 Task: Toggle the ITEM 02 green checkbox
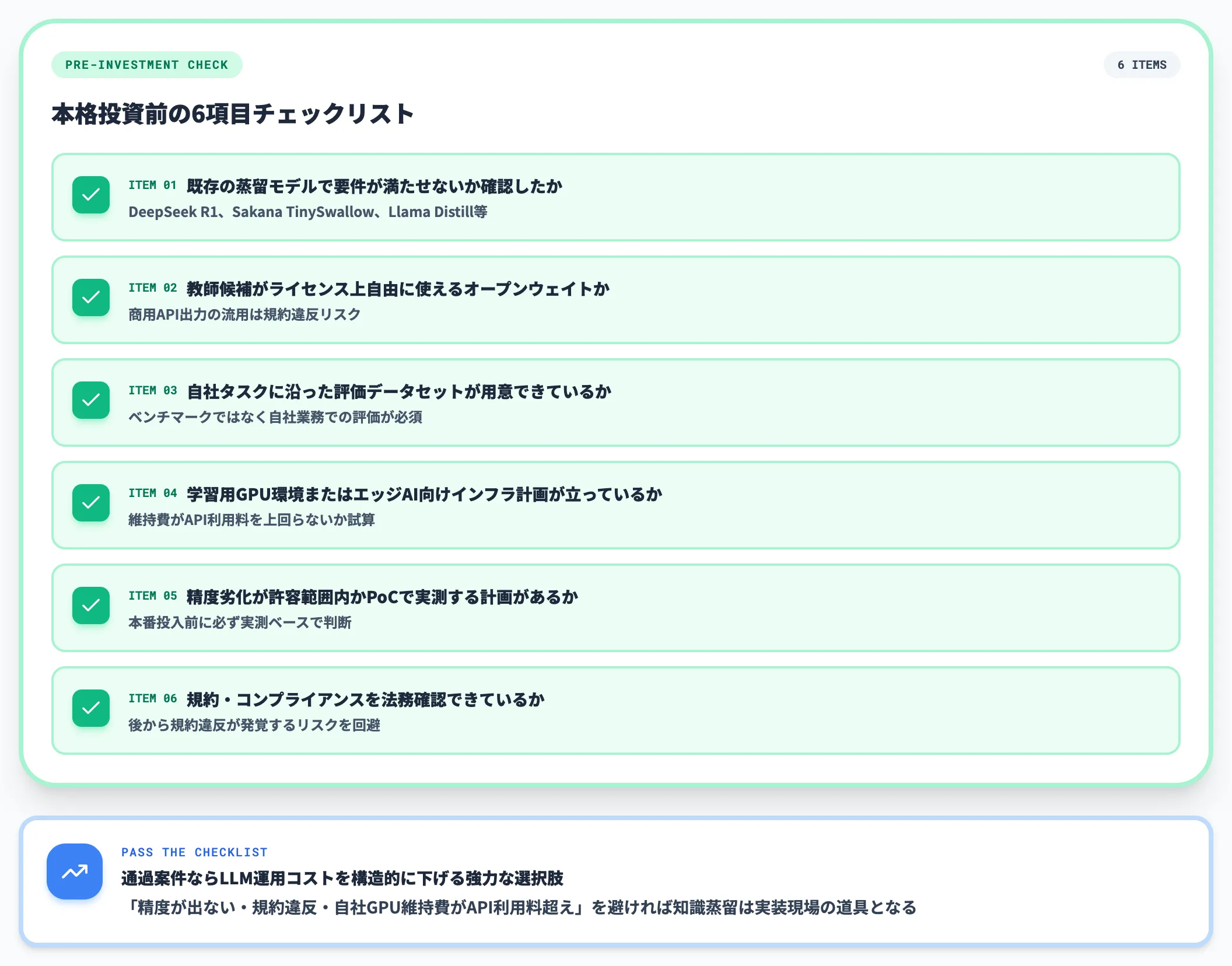click(x=91, y=297)
